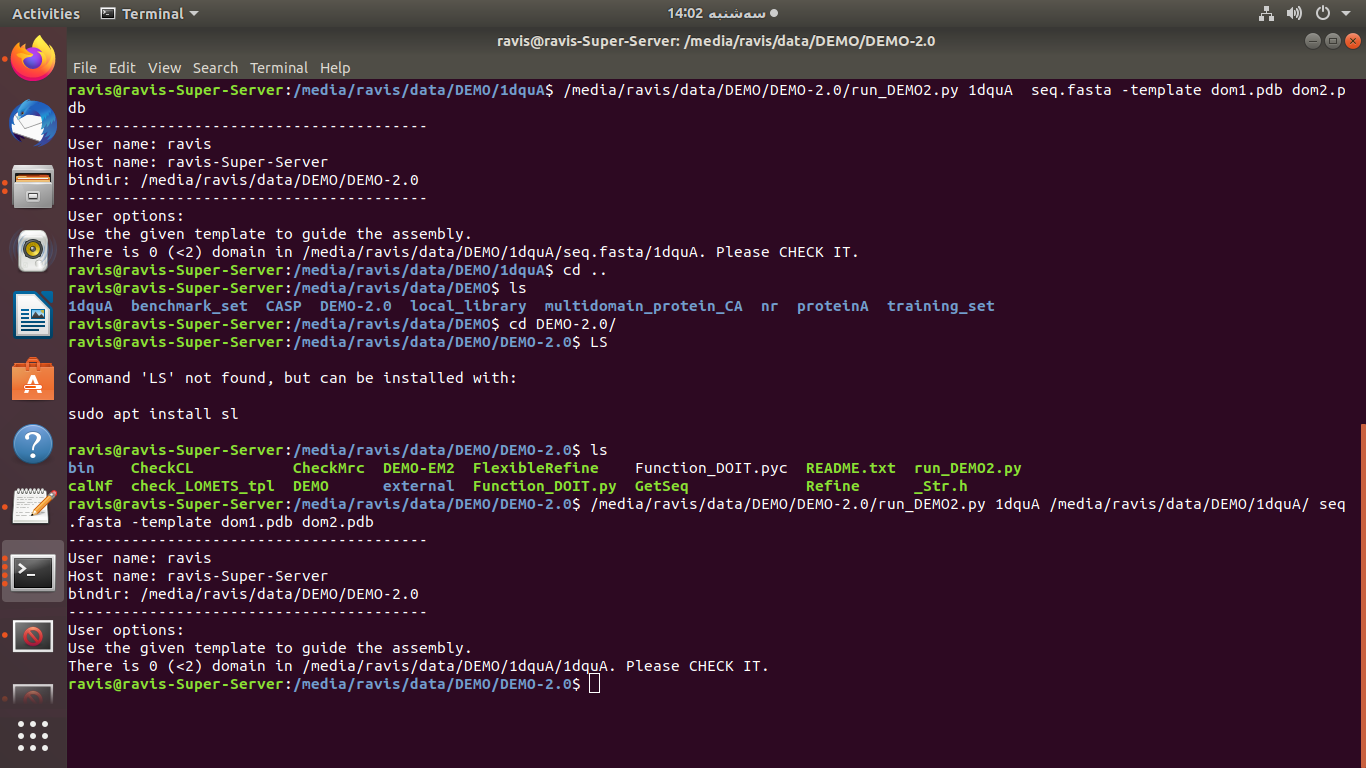Viewport: 1366px width, 768px height.
Task: Open Rhythmbox music player in the dock
Action: pyautogui.click(x=33, y=251)
